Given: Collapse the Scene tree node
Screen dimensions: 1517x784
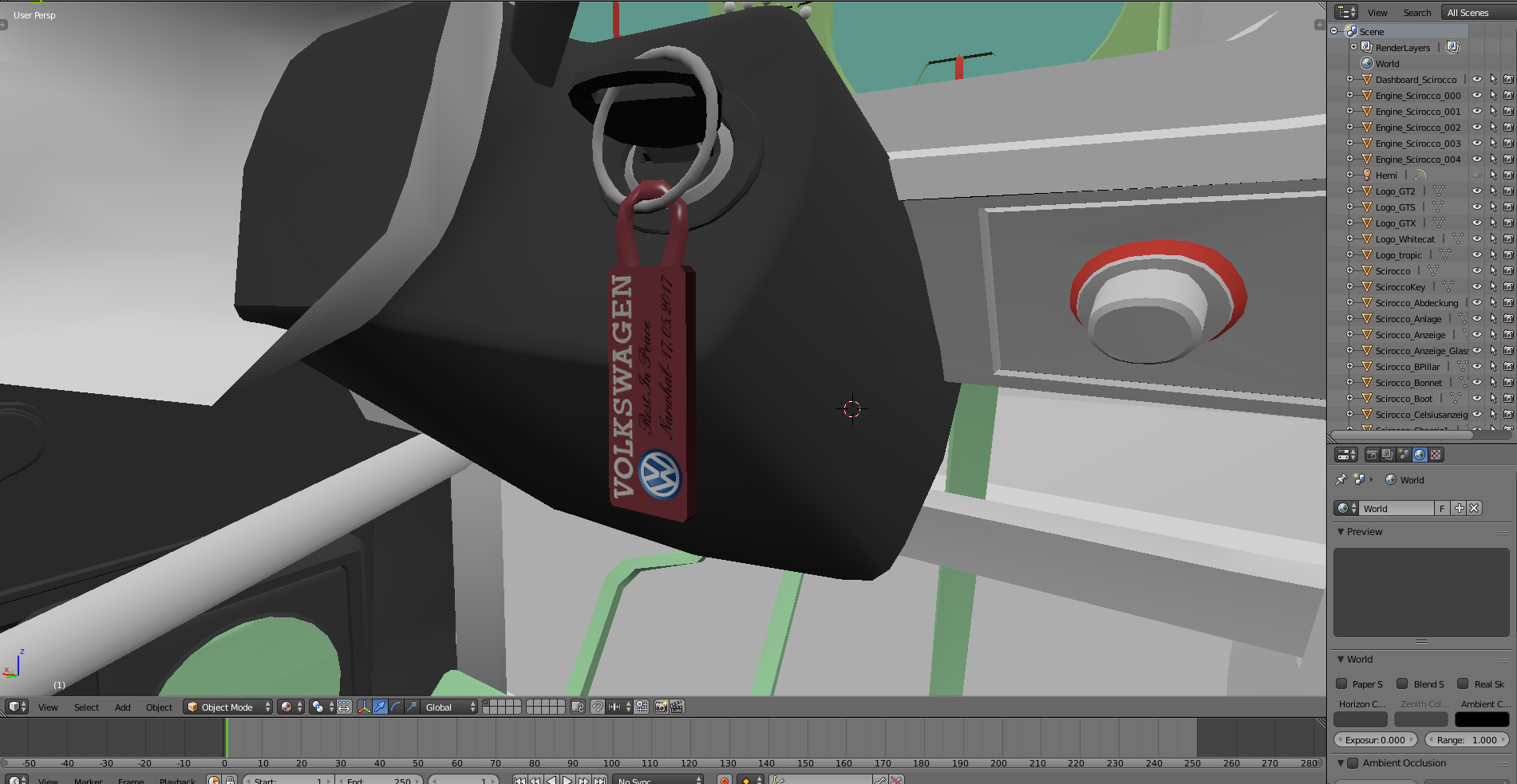Looking at the screenshot, I should [1333, 31].
